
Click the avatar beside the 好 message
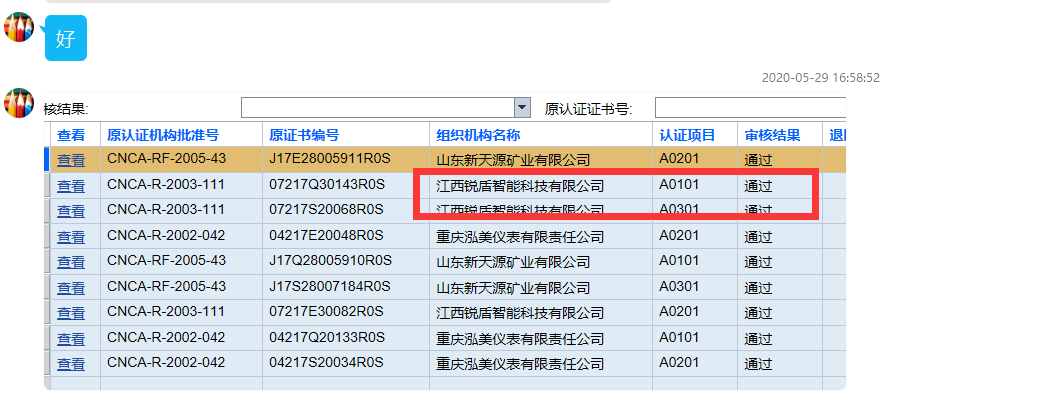pos(19,26)
